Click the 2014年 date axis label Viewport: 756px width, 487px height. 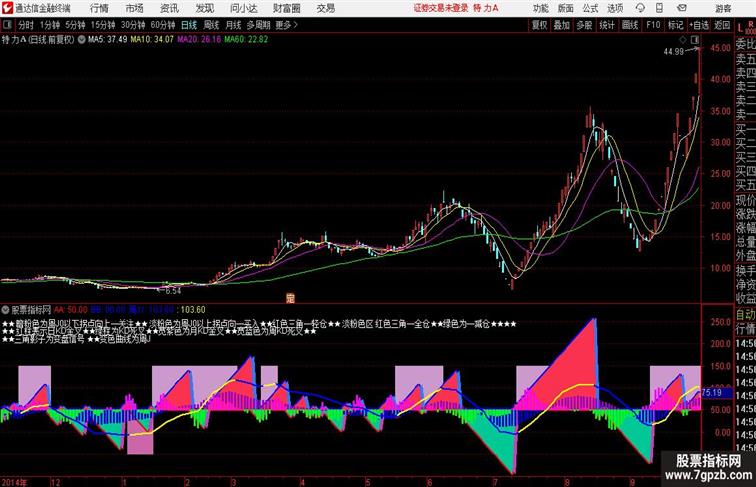[14, 482]
